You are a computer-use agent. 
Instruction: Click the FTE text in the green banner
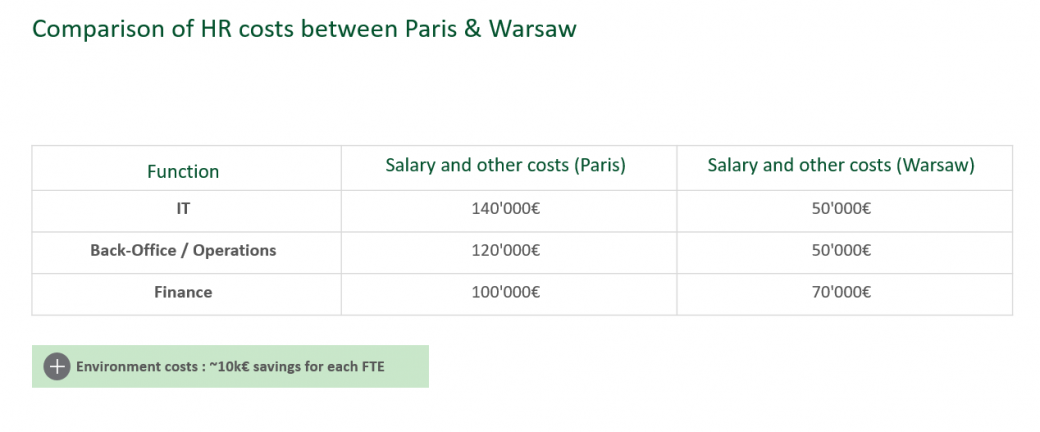pos(372,366)
